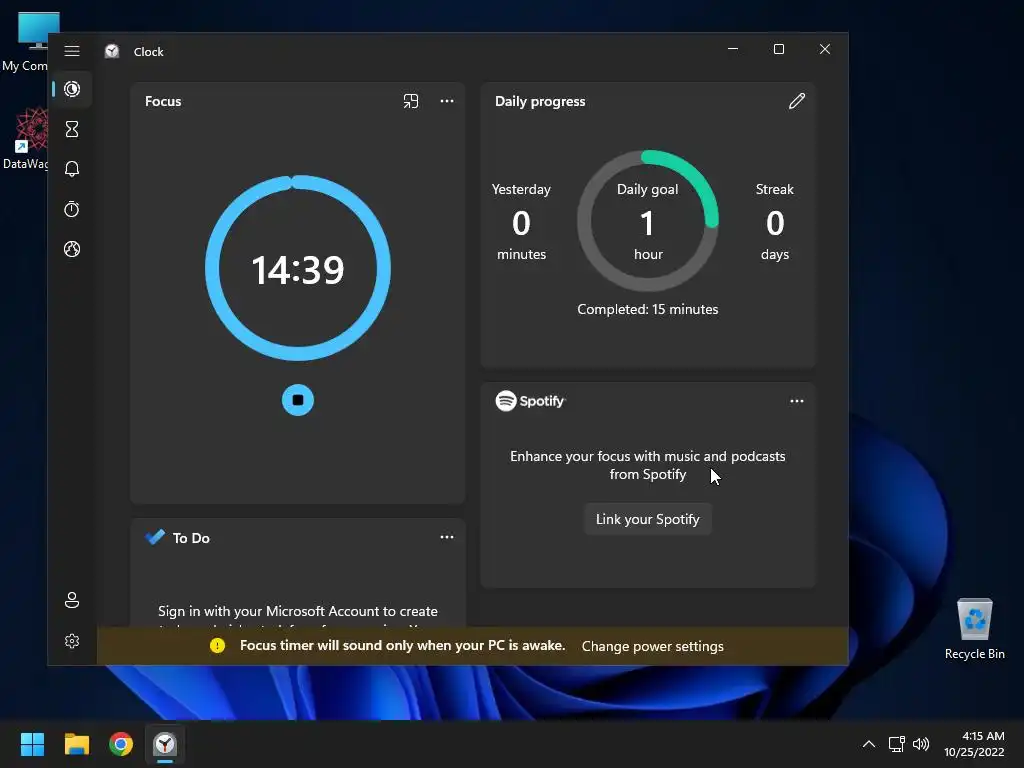Open Change power settings link
The image size is (1024, 768).
click(x=652, y=646)
